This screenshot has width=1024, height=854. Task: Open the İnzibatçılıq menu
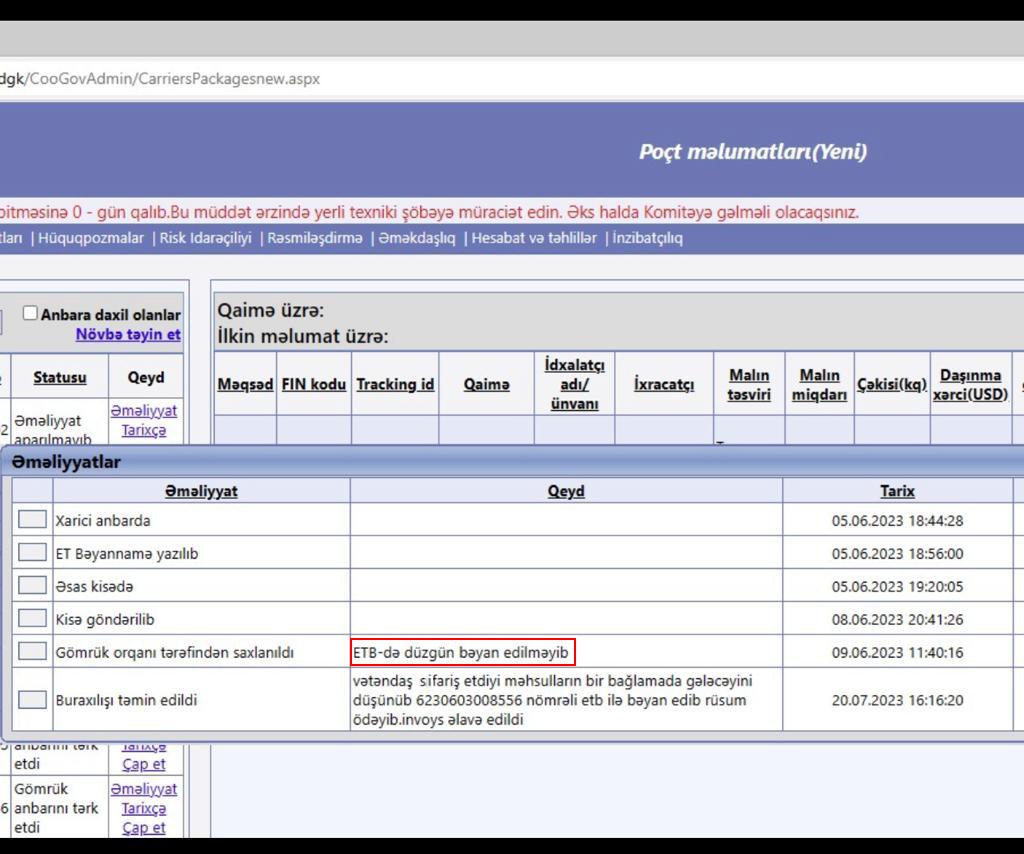(648, 238)
